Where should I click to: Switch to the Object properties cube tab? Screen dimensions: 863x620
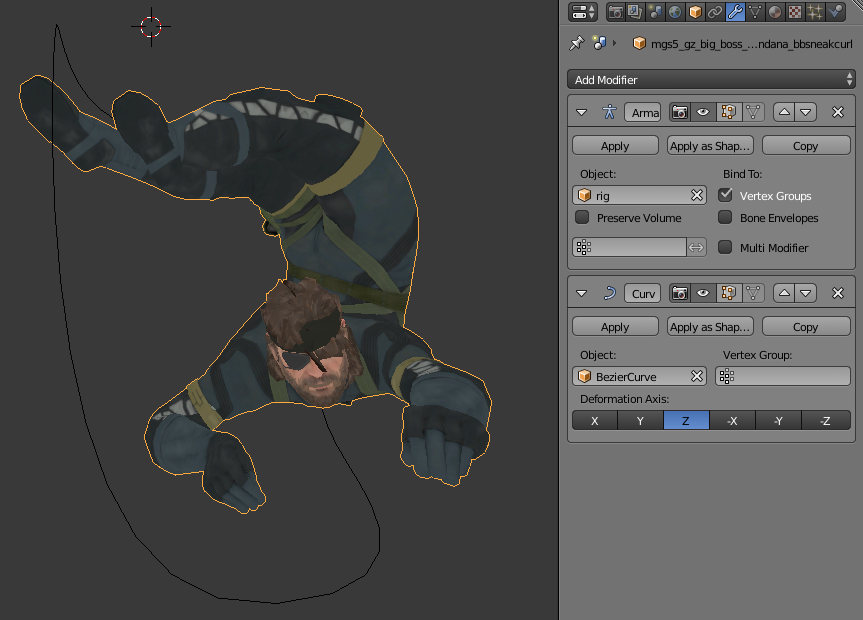click(695, 12)
